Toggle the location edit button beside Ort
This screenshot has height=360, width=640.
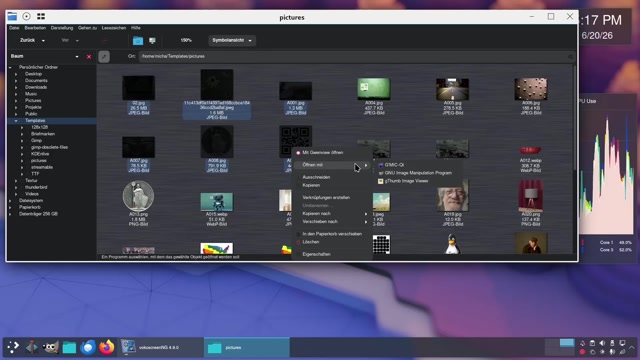pos(104,57)
